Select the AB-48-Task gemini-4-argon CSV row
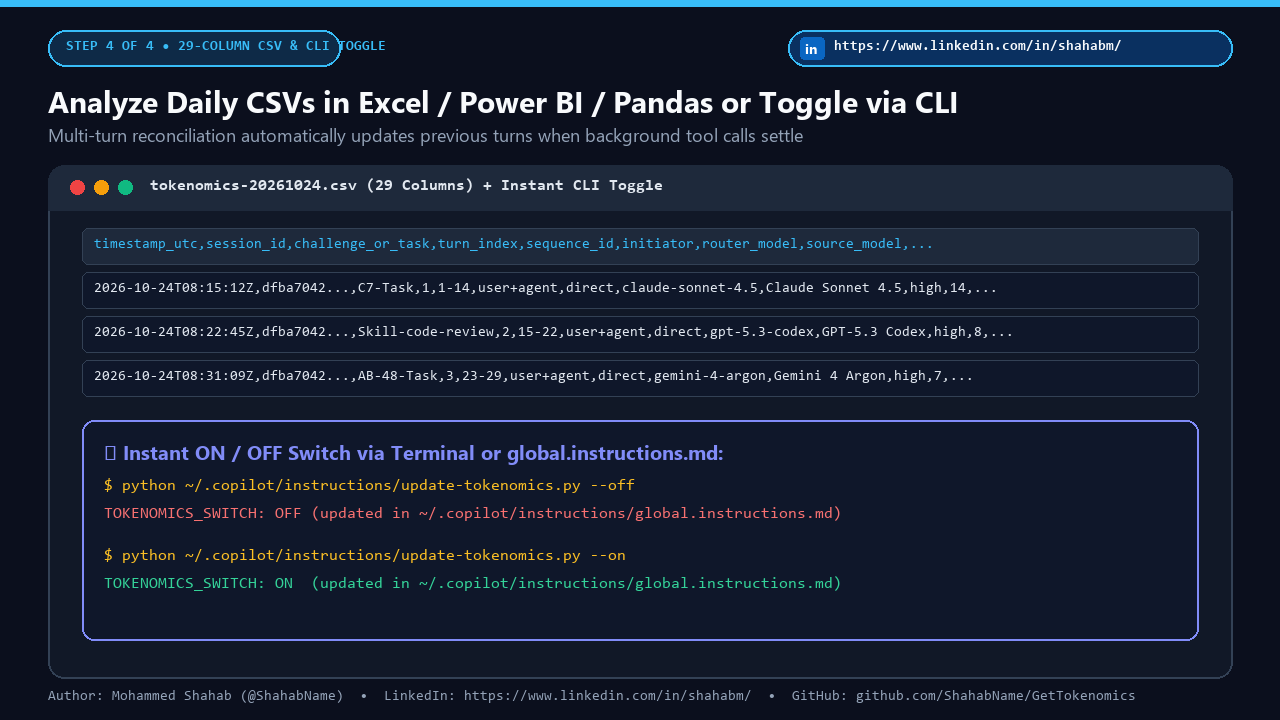Screen dimensions: 1280x720 click(x=640, y=378)
